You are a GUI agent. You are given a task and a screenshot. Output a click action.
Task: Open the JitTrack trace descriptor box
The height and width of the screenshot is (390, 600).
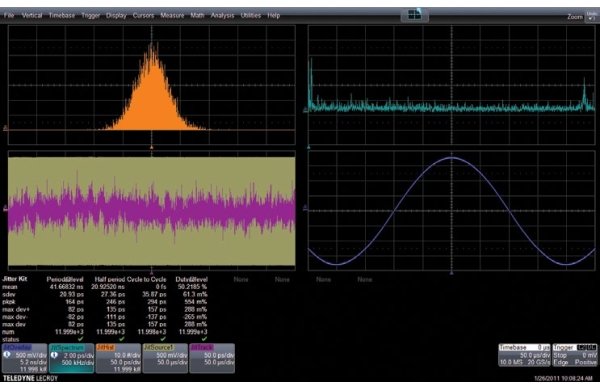coord(212,358)
